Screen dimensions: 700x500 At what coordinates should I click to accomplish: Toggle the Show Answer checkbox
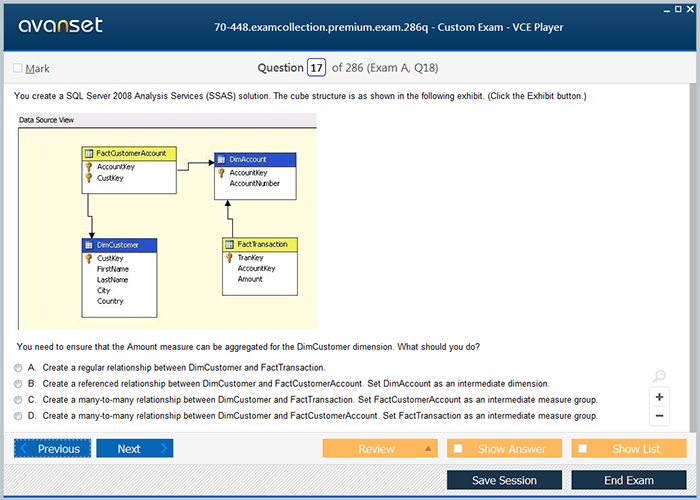click(x=458, y=448)
